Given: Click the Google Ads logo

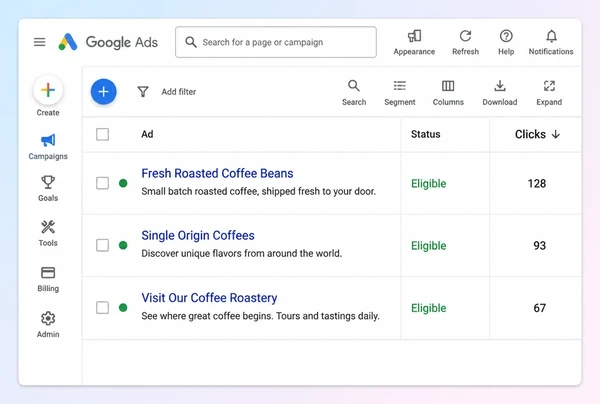Looking at the screenshot, I should [108, 42].
